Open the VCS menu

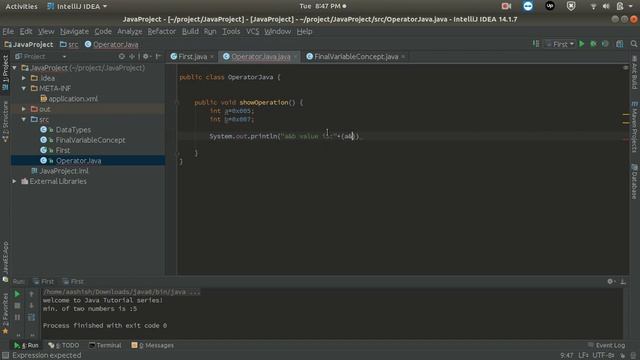click(252, 31)
